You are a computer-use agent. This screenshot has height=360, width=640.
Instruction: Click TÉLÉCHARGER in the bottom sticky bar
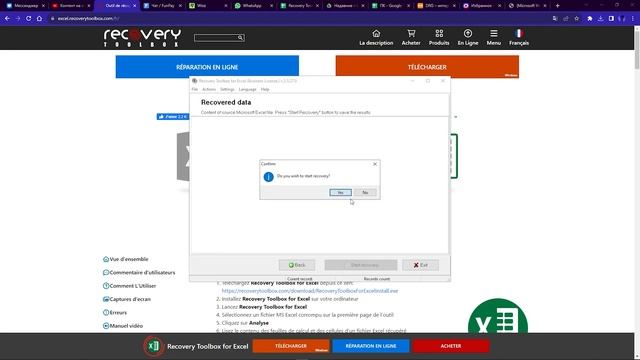[291, 346]
